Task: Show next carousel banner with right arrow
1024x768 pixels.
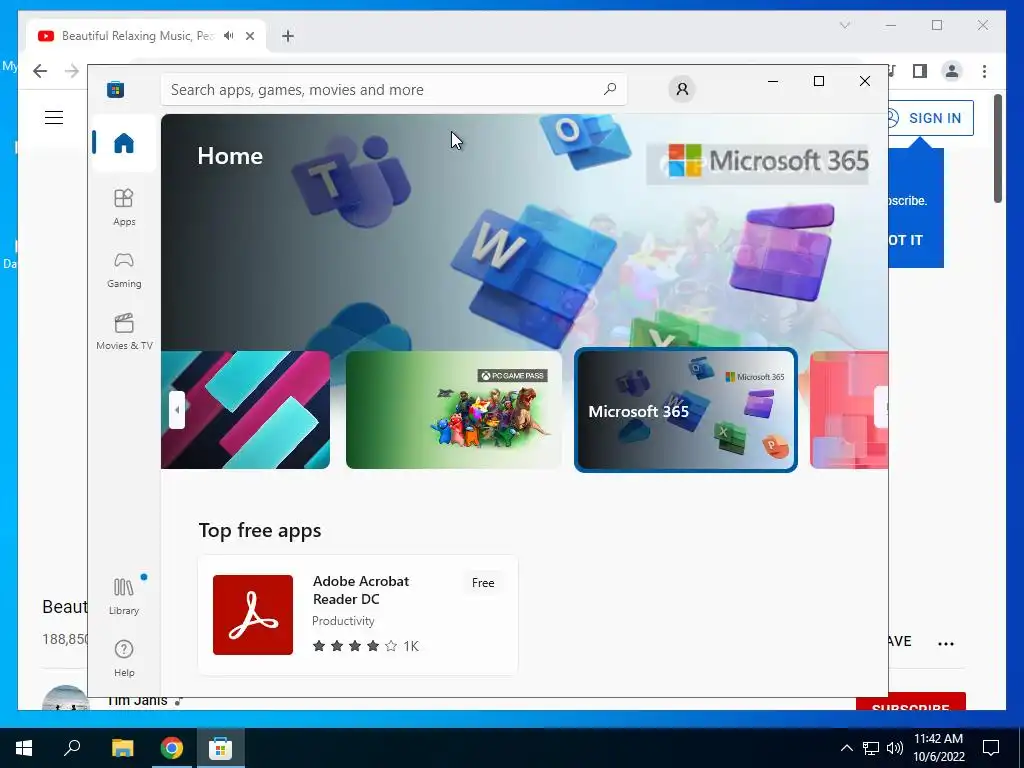Action: [882, 408]
